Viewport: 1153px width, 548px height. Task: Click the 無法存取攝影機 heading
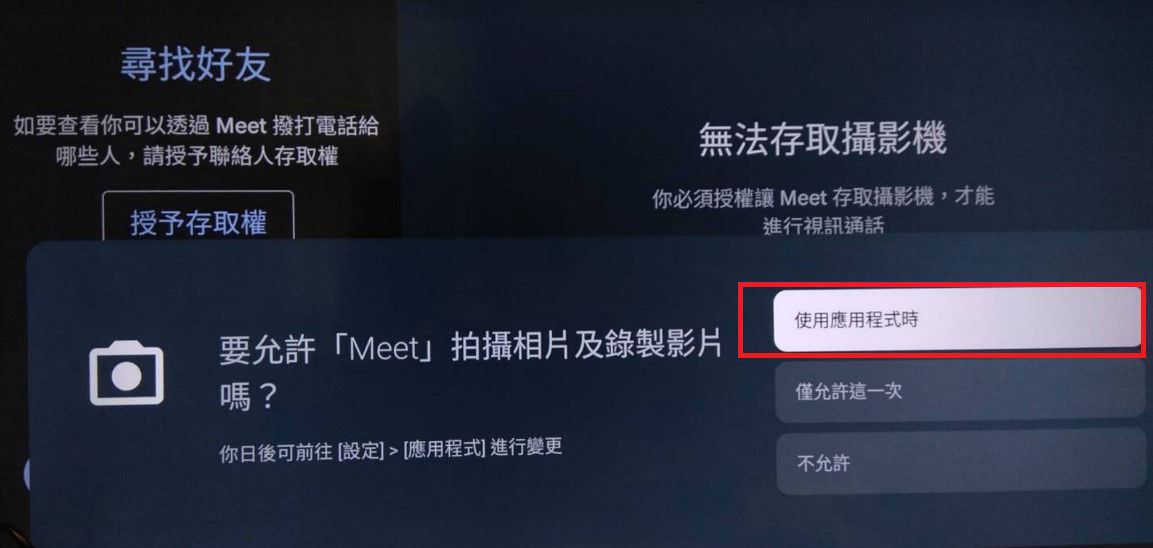click(x=822, y=139)
